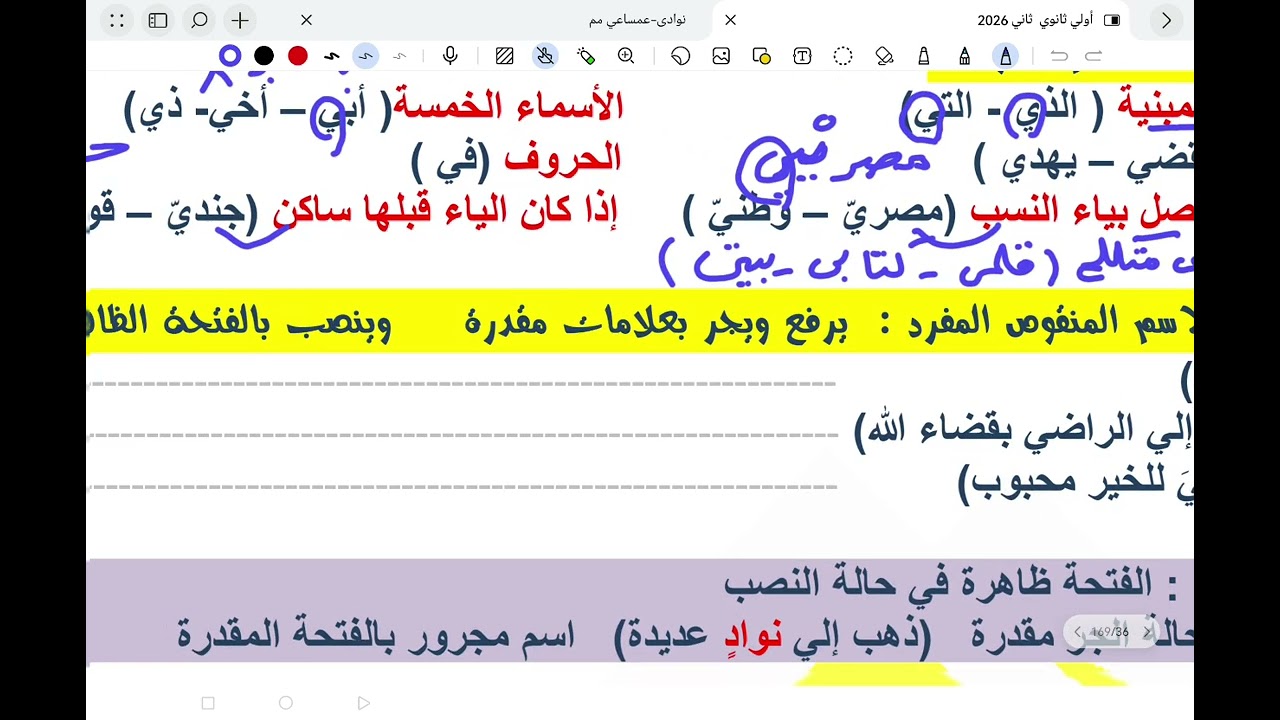Open the hatched page template icon
1280x720 pixels.
coord(504,56)
